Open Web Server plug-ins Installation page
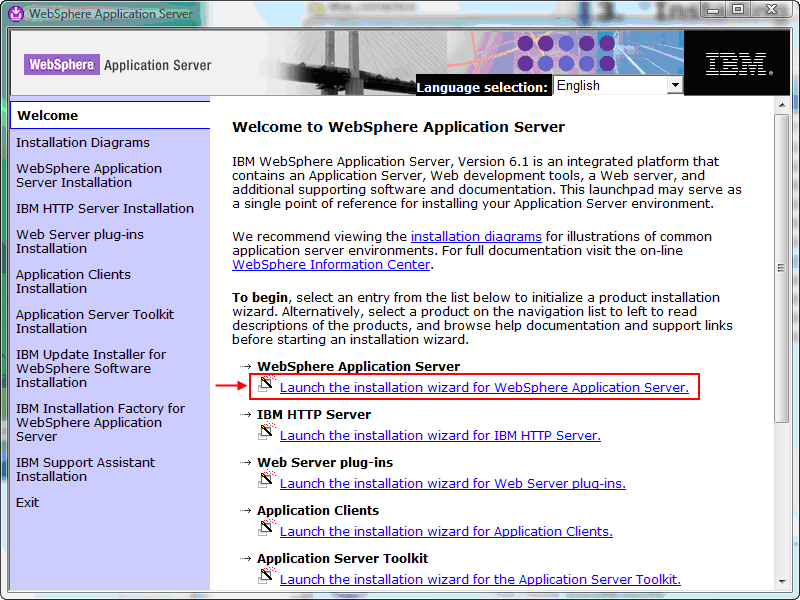 tap(80, 242)
